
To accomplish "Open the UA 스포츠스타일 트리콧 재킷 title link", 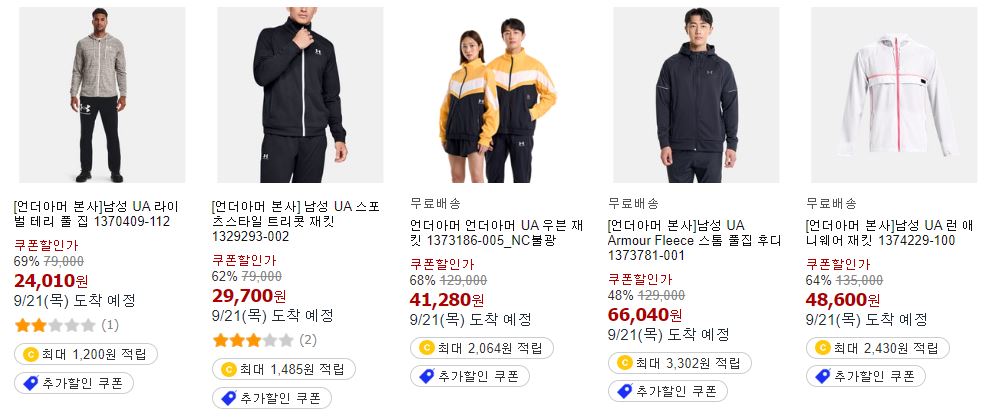I will point(296,222).
